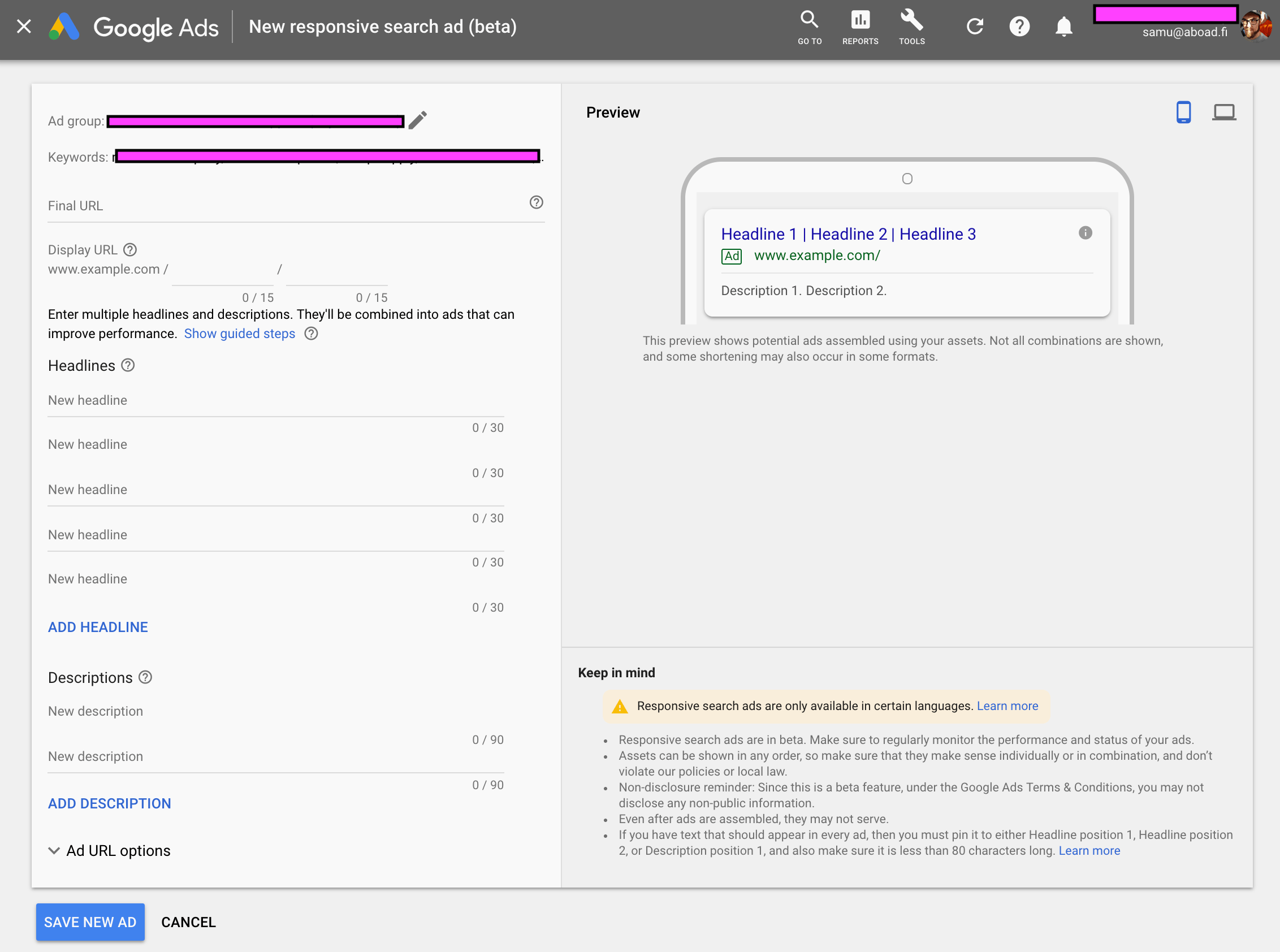Click the pencil icon to edit ad group

[x=418, y=120]
